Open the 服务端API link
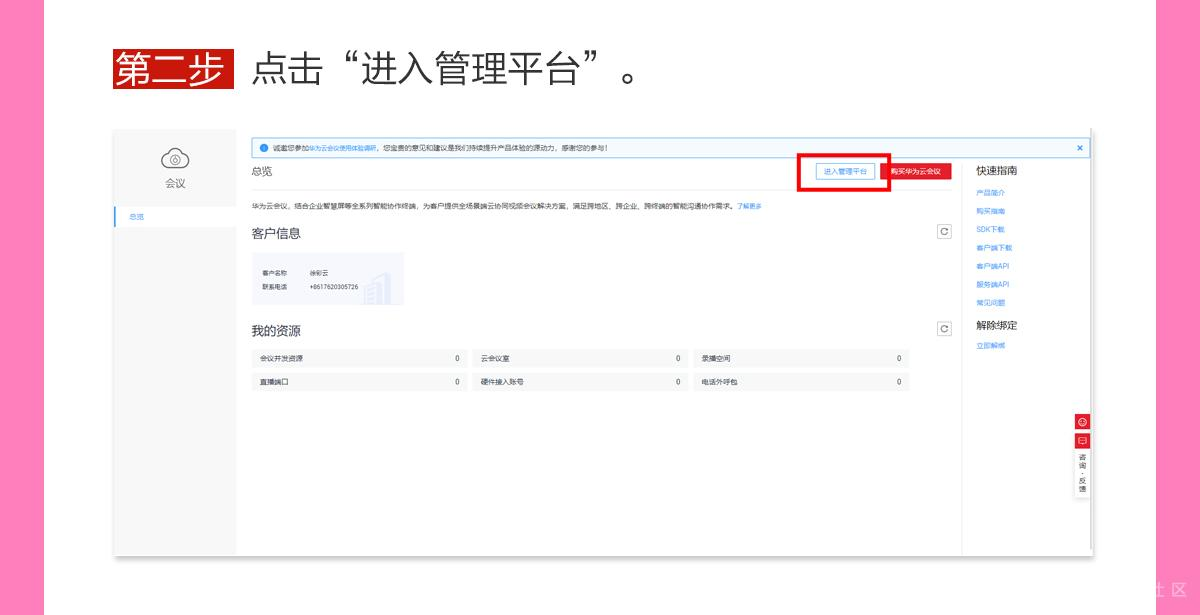 pyautogui.click(x=993, y=284)
